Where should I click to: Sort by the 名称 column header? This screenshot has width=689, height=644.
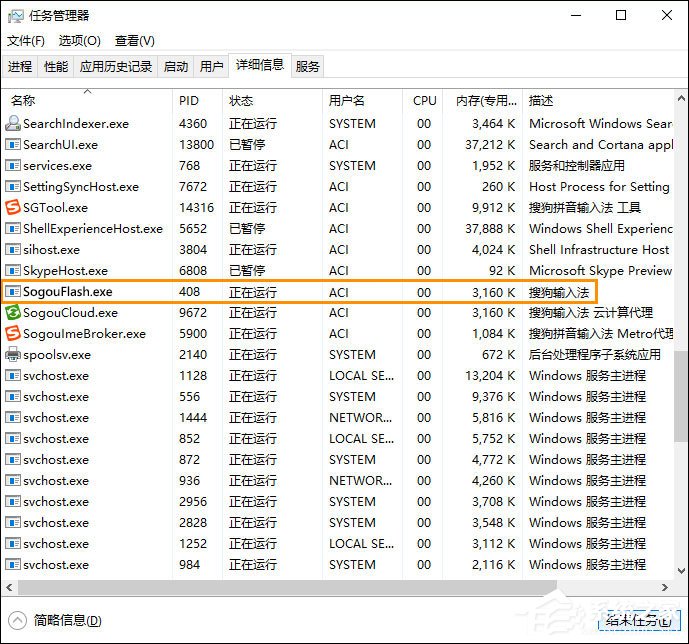click(87, 101)
